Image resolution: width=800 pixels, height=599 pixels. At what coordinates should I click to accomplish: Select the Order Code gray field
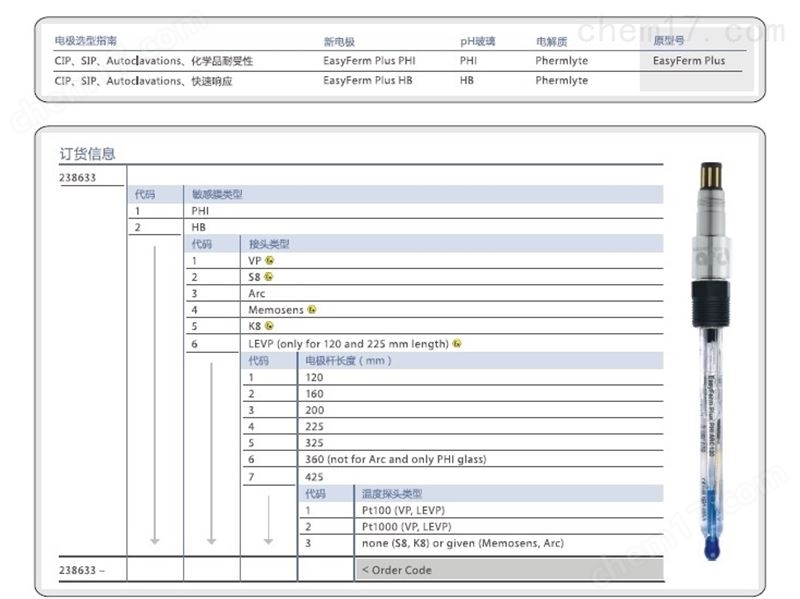[510, 570]
